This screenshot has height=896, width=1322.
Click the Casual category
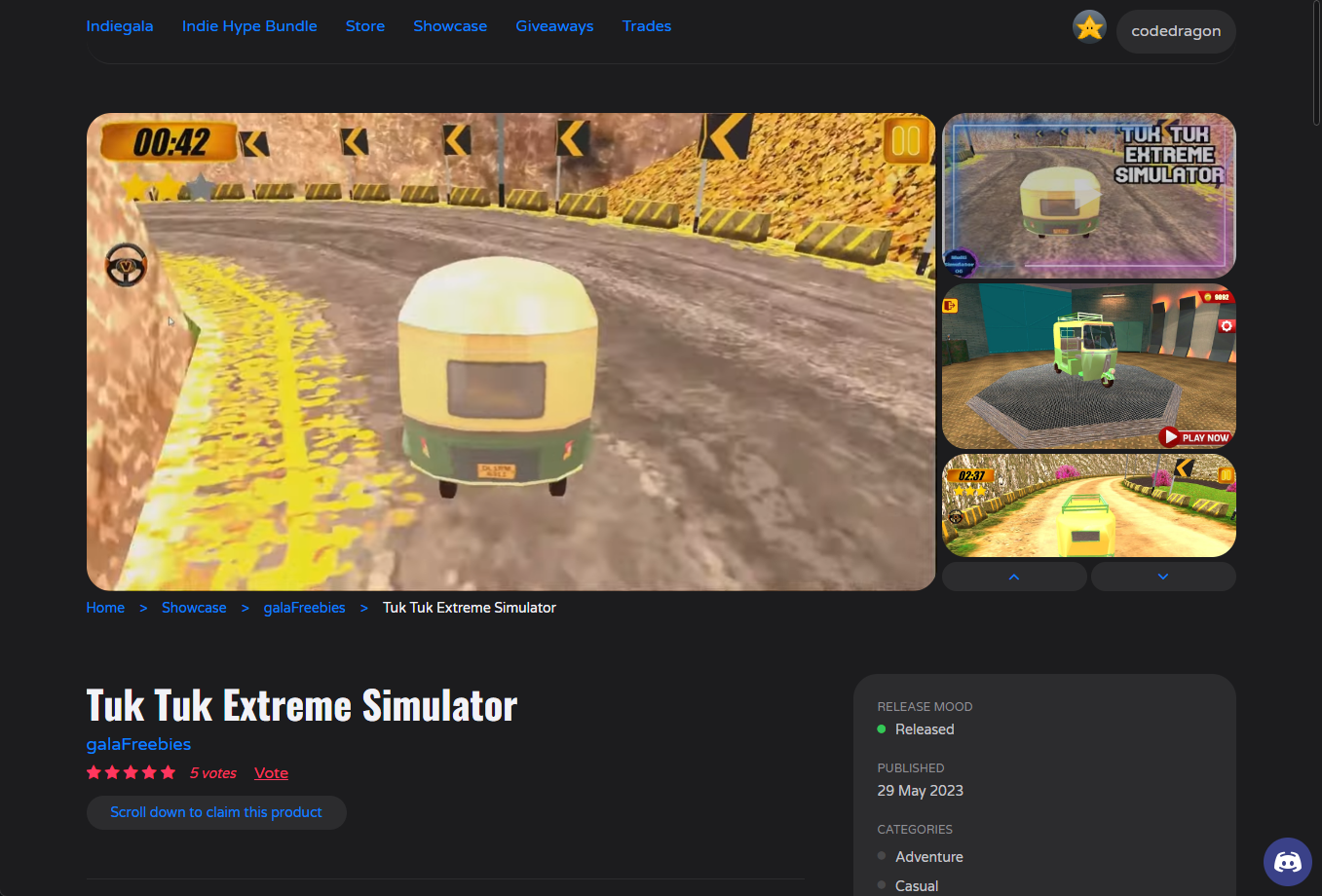point(917,886)
